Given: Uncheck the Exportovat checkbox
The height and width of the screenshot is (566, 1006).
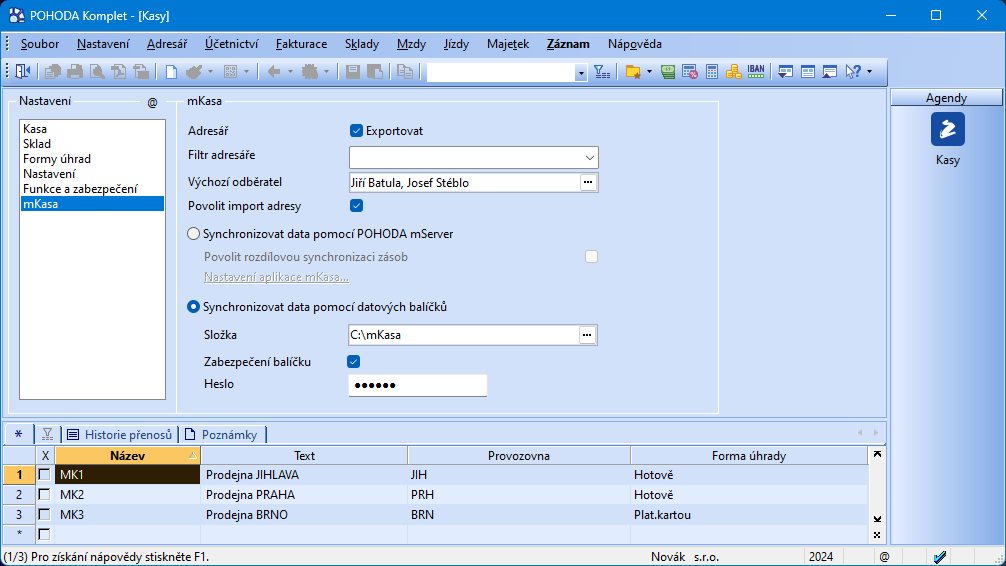Looking at the screenshot, I should (x=356, y=130).
